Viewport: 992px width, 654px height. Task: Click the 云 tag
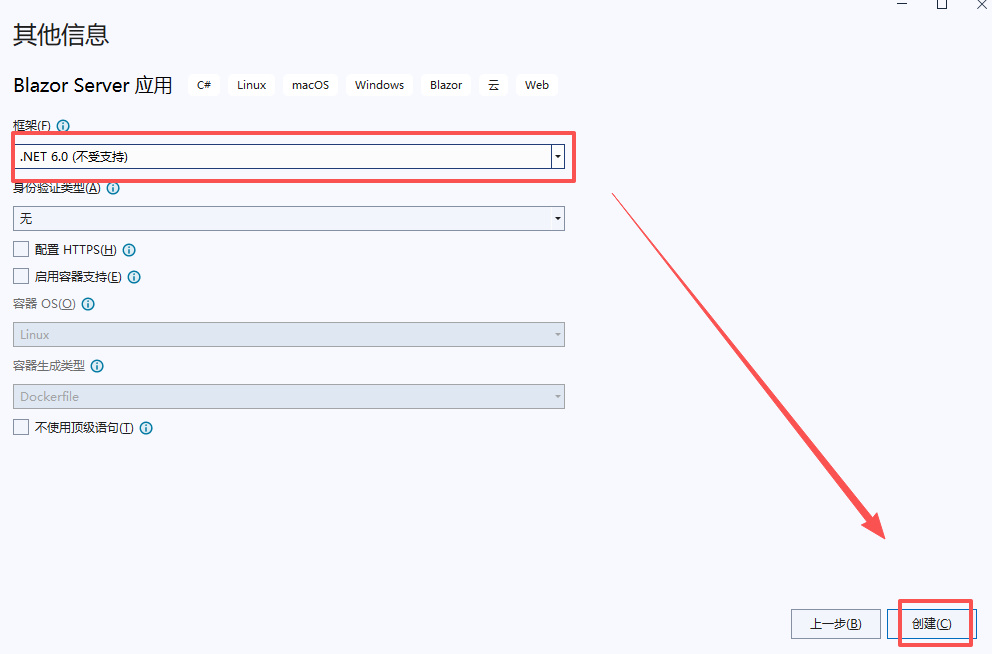point(493,85)
